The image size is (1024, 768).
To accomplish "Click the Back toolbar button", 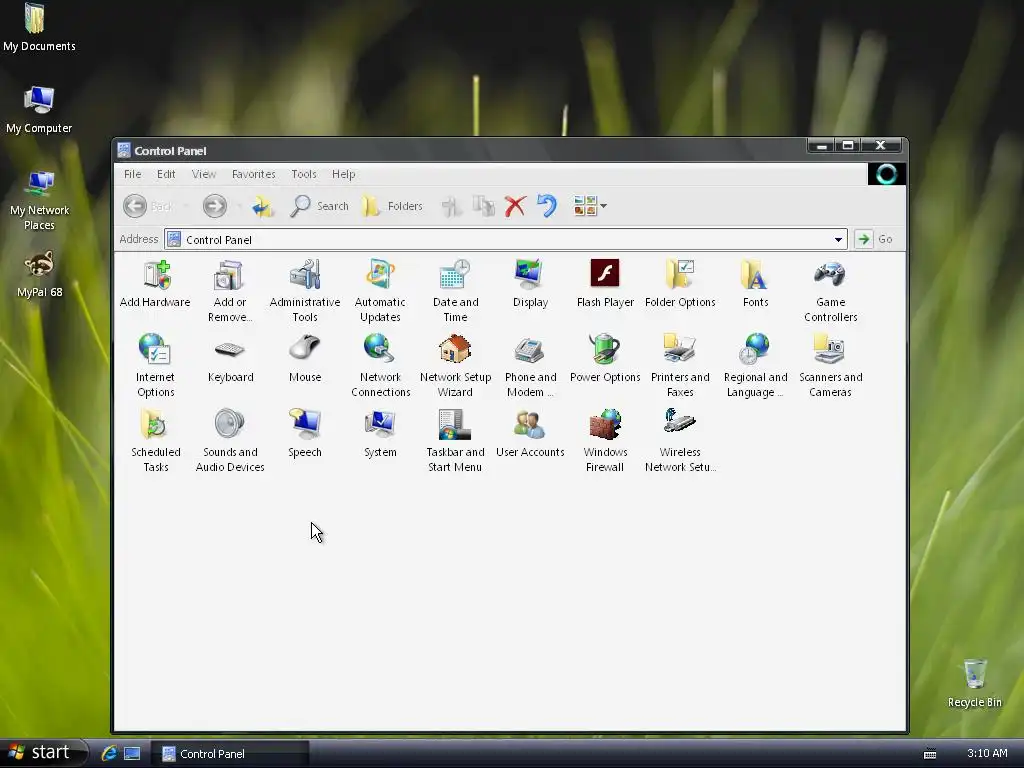I will point(149,206).
